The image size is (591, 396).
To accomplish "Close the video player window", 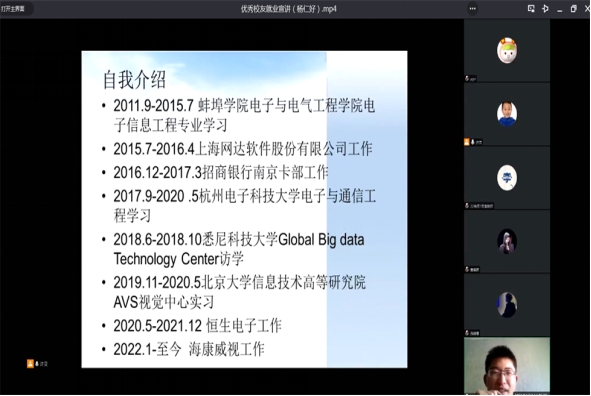I will click(587, 9).
